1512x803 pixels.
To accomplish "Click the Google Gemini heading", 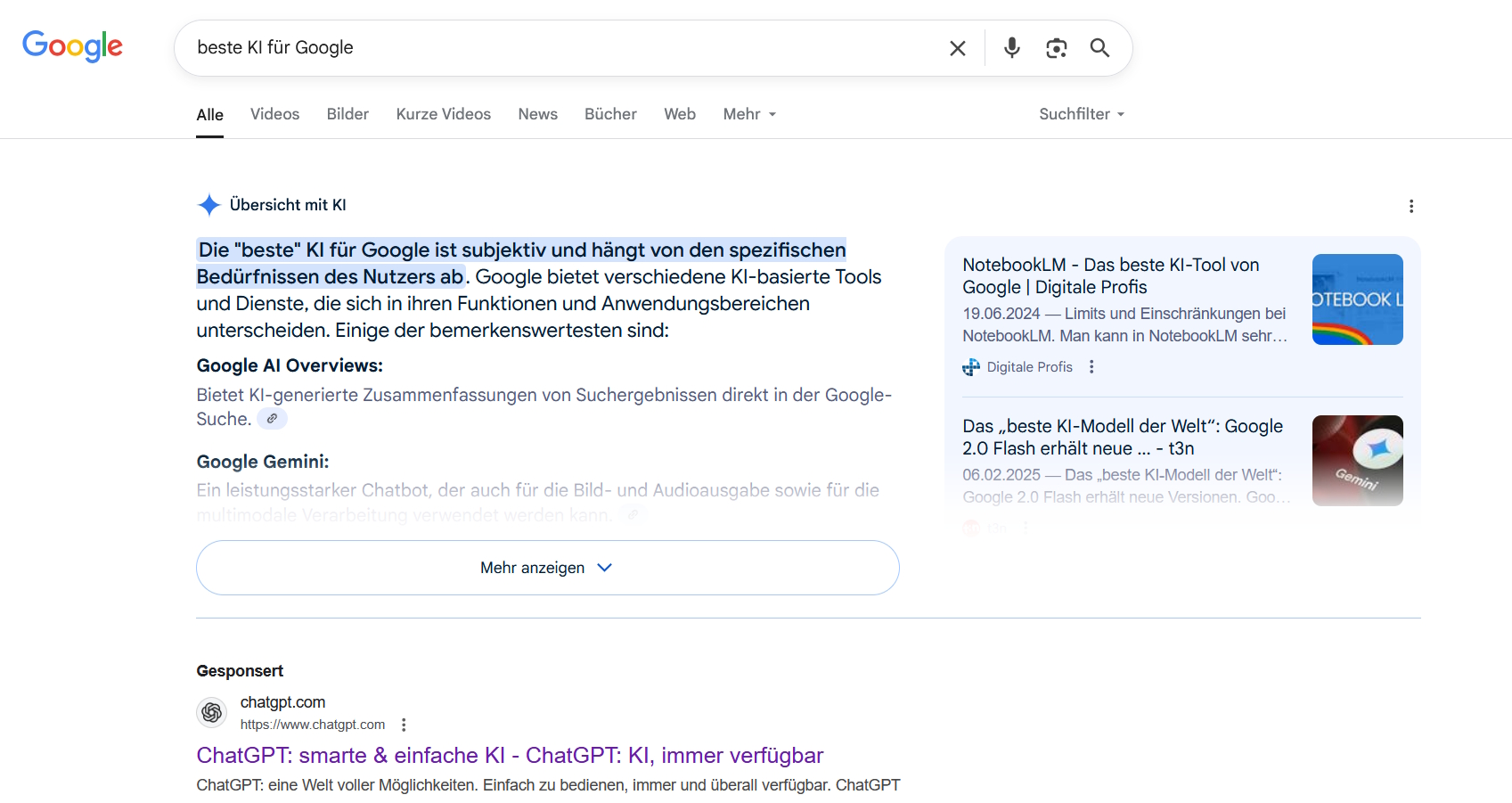I will pos(263,462).
